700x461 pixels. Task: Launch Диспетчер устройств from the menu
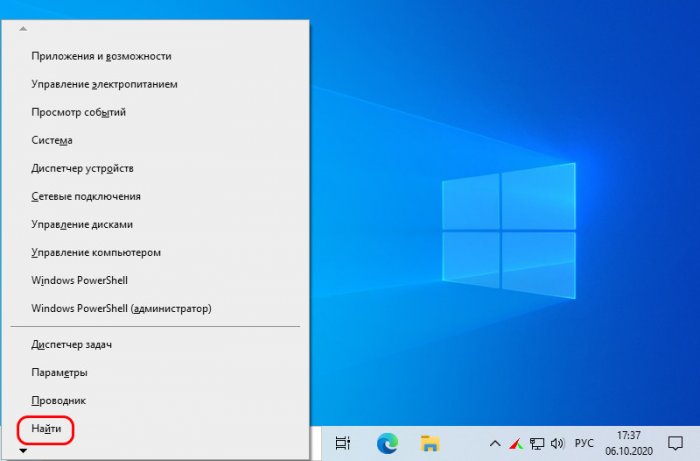[x=155, y=169]
